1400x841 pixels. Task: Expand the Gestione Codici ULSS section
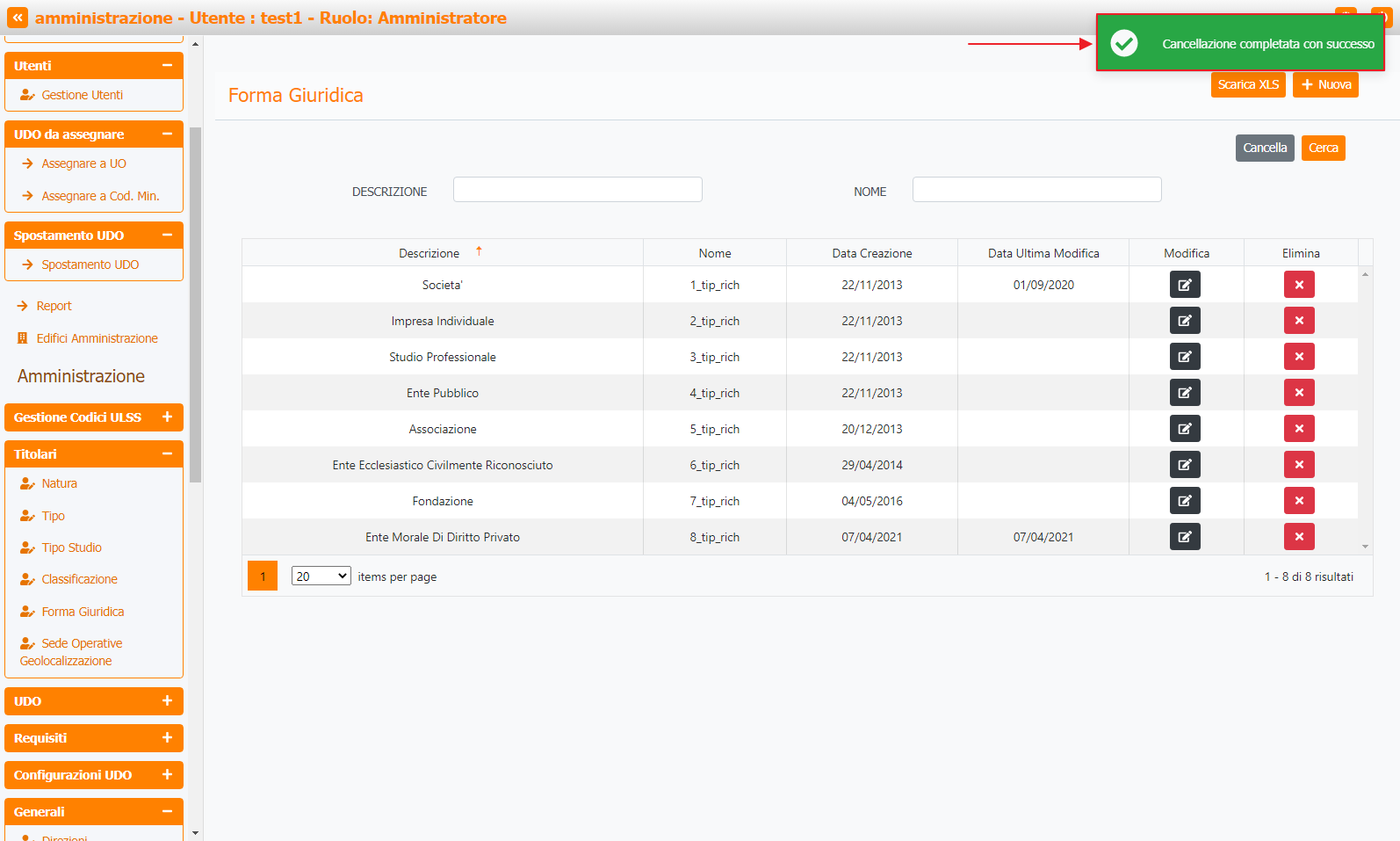(x=167, y=417)
